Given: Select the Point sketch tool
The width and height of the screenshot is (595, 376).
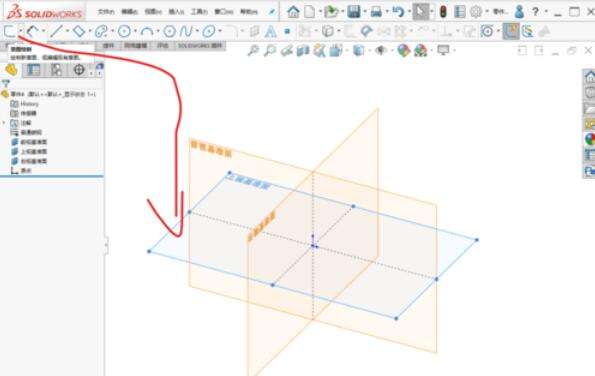Looking at the screenshot, I should pyautogui.click(x=287, y=31).
